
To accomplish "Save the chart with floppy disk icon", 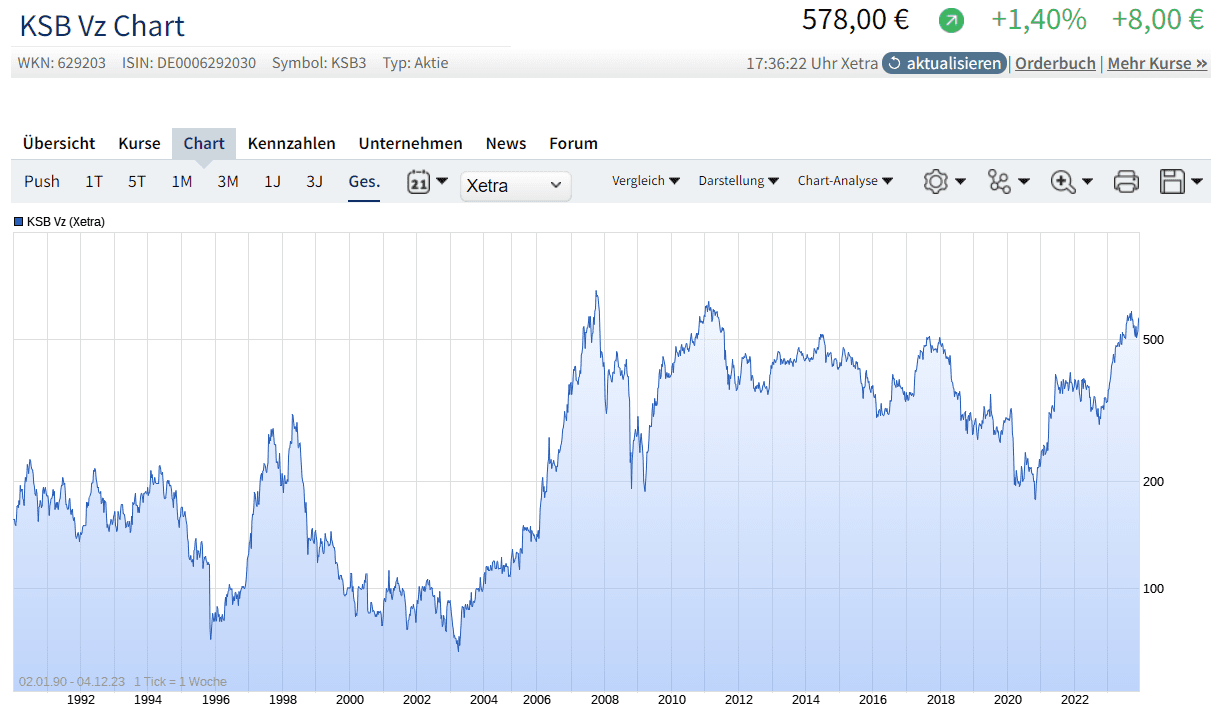I will point(1172,182).
